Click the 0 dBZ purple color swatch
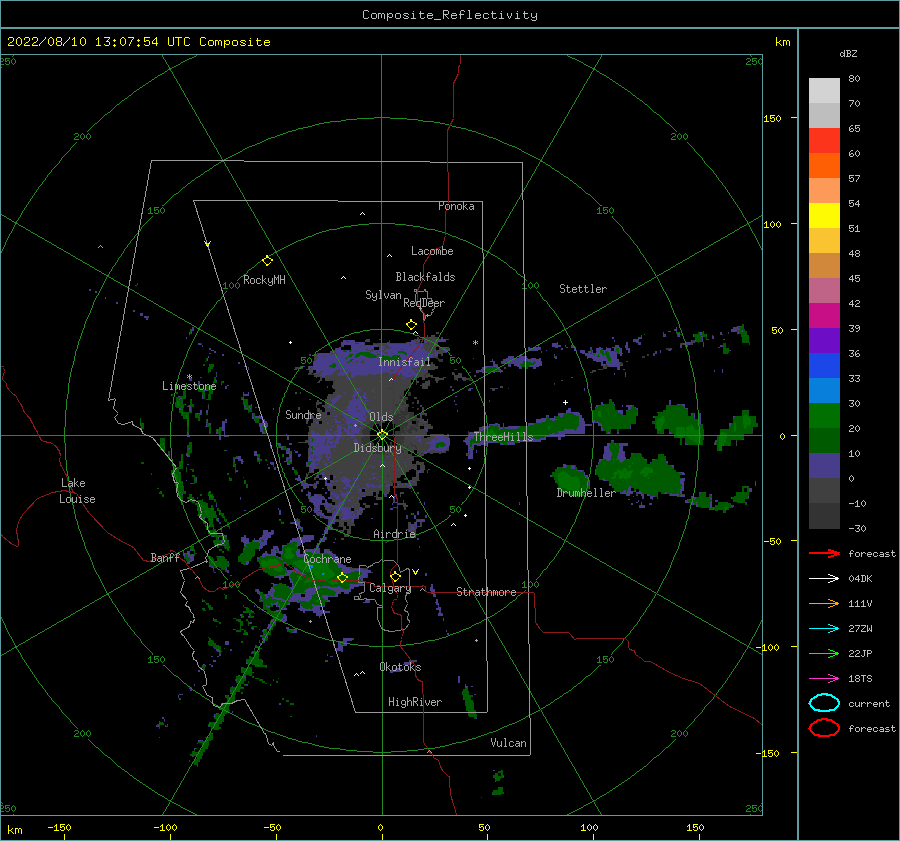Image resolution: width=900 pixels, height=841 pixels. pyautogui.click(x=824, y=466)
